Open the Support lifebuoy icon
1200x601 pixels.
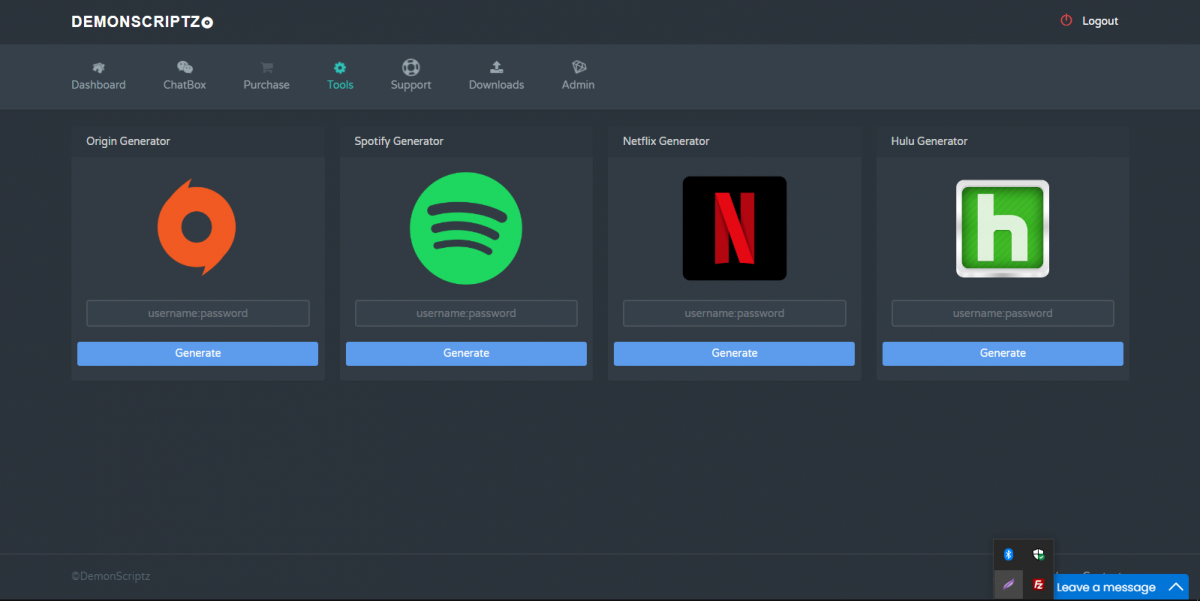pos(410,68)
